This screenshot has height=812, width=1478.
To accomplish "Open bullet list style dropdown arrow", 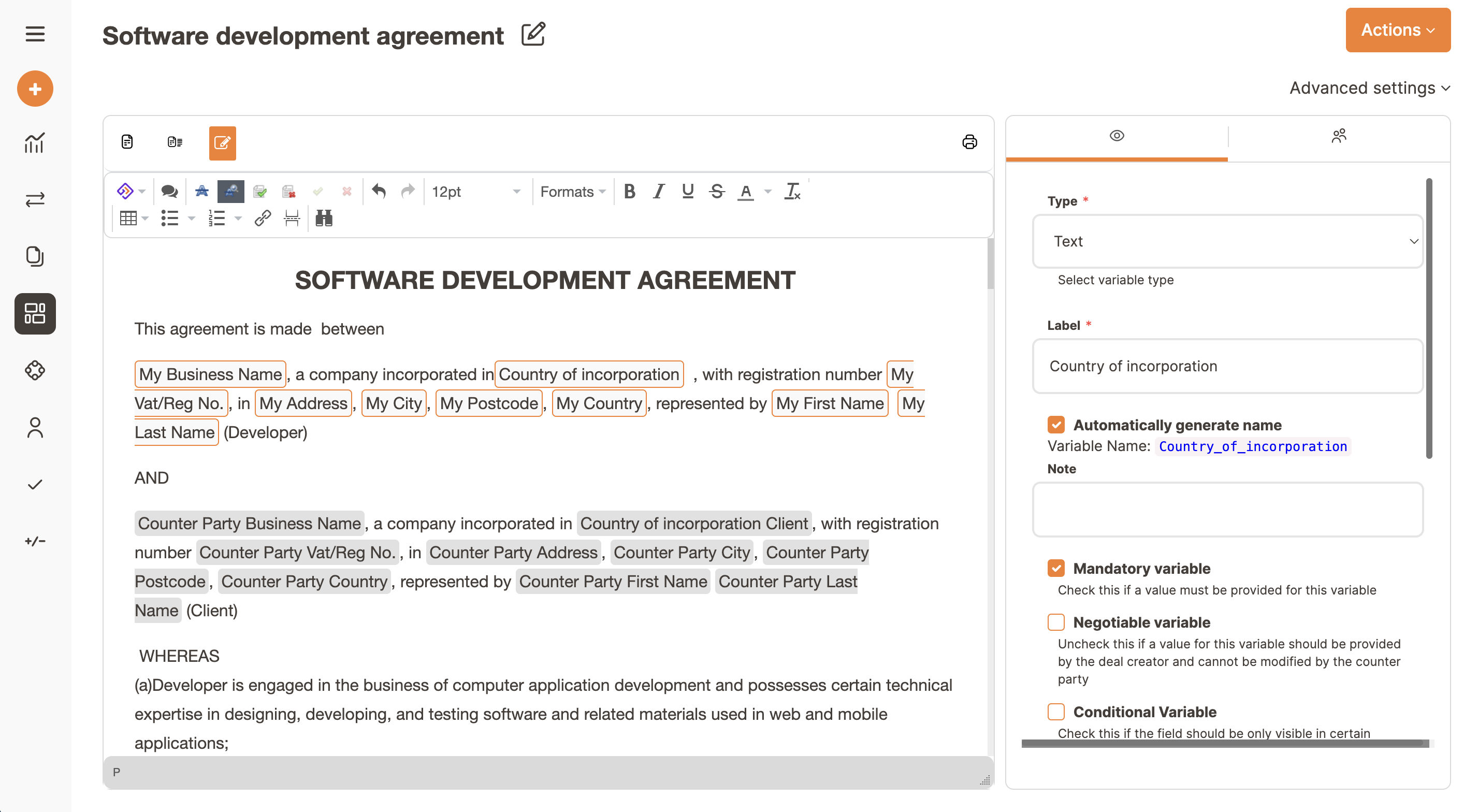I will point(192,218).
